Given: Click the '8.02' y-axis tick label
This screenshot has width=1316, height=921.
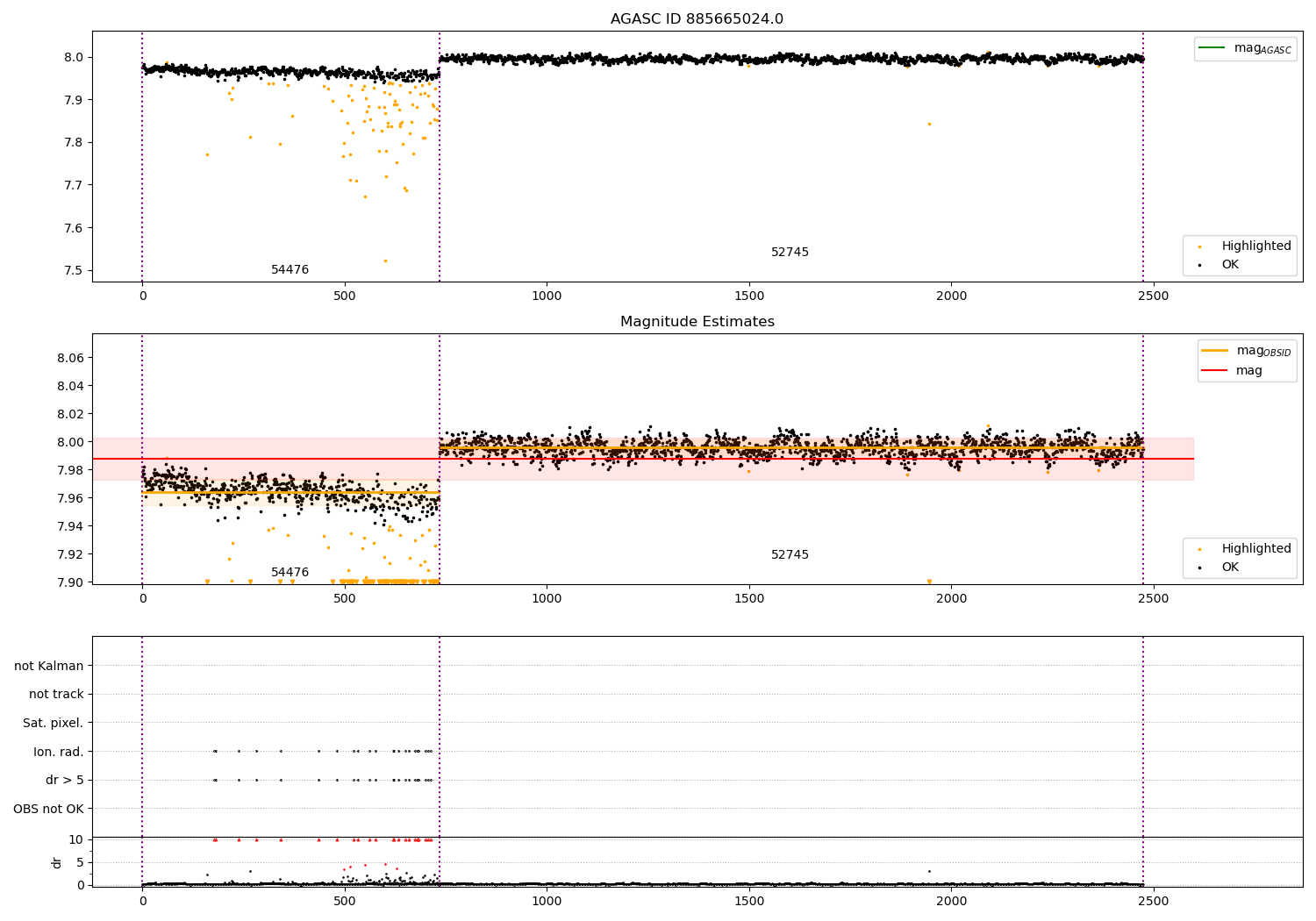Looking at the screenshot, I should (69, 414).
